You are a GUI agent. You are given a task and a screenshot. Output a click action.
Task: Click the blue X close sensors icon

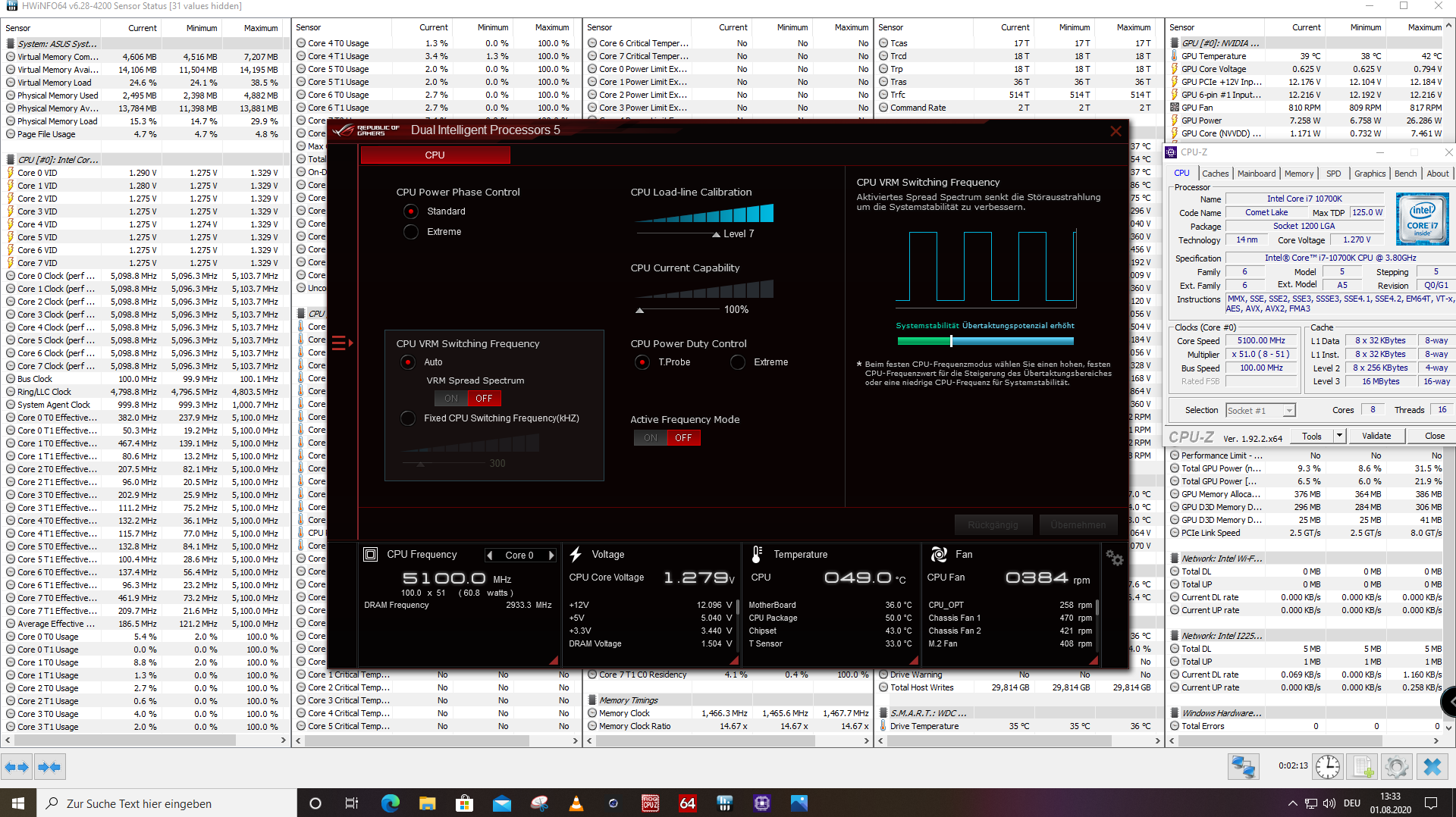coord(1432,767)
